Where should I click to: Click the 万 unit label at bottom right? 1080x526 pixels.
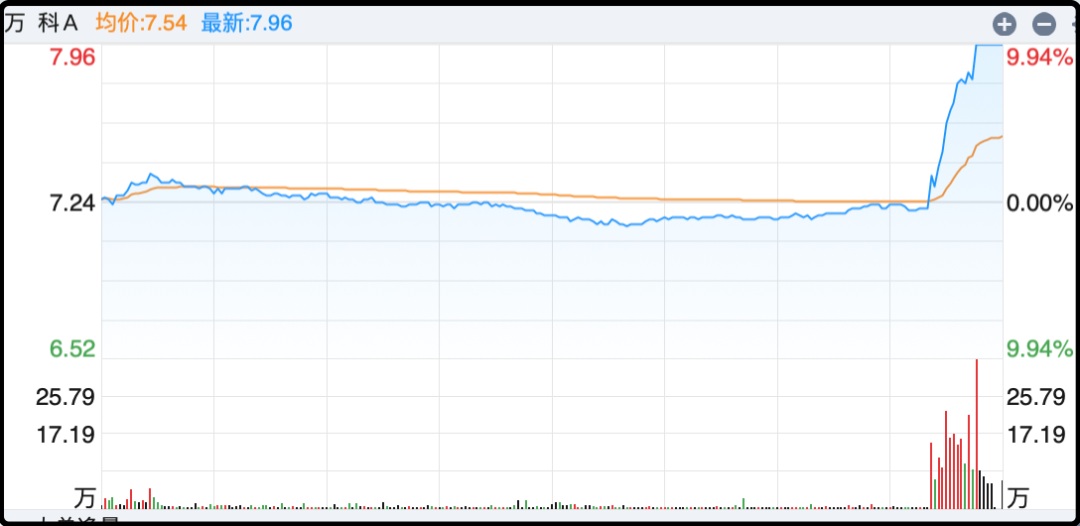pos(1018,497)
